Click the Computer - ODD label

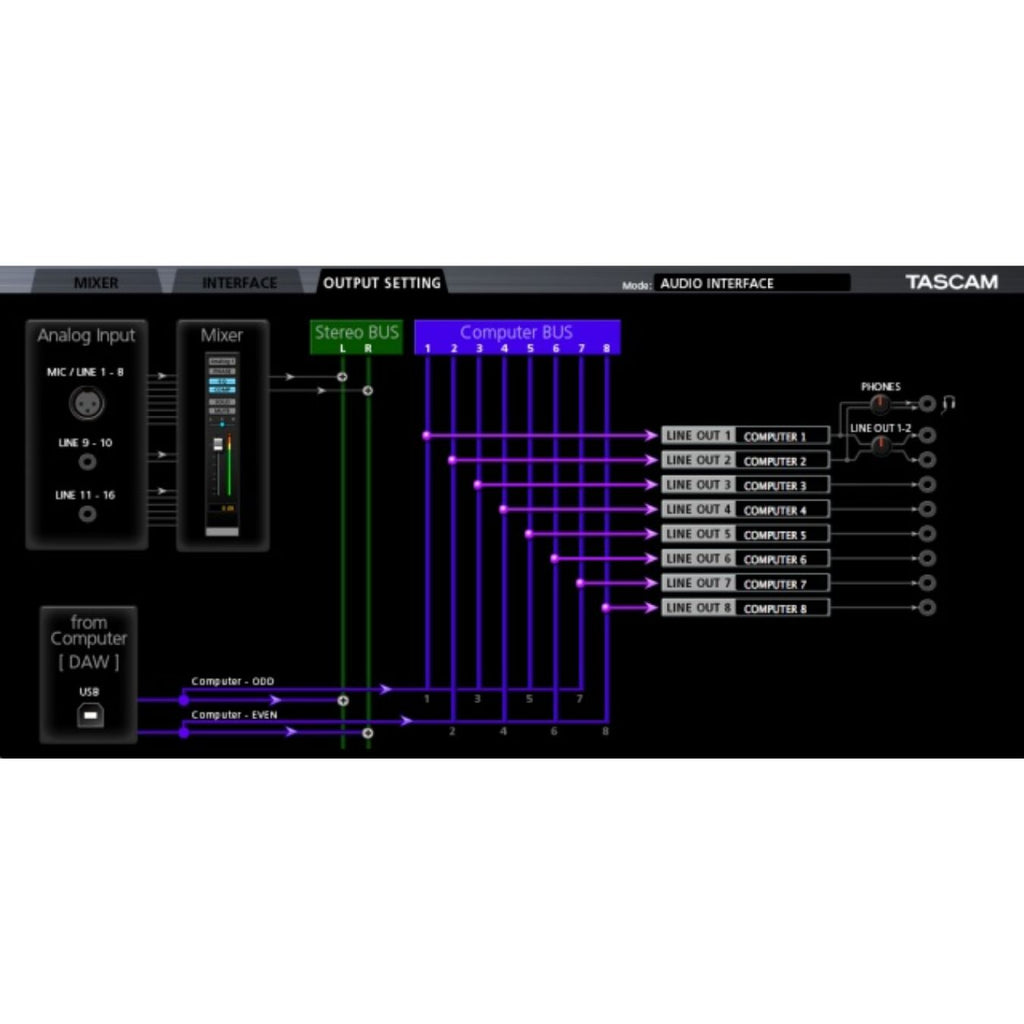pyautogui.click(x=232, y=681)
